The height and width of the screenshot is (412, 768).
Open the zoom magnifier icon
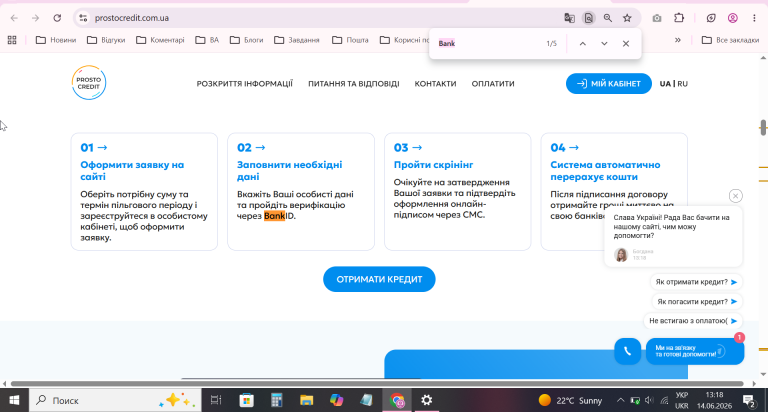pos(608,18)
